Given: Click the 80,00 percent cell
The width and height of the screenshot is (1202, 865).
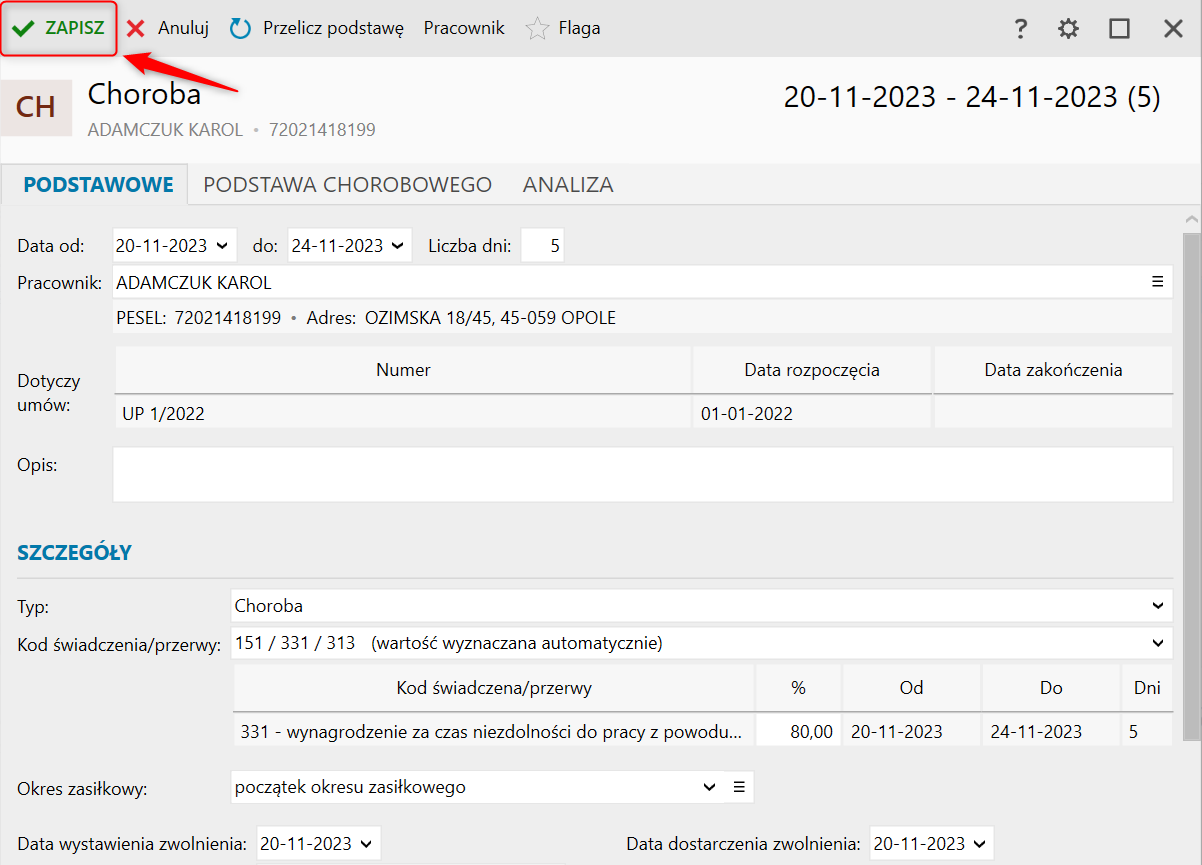Looking at the screenshot, I should [798, 731].
